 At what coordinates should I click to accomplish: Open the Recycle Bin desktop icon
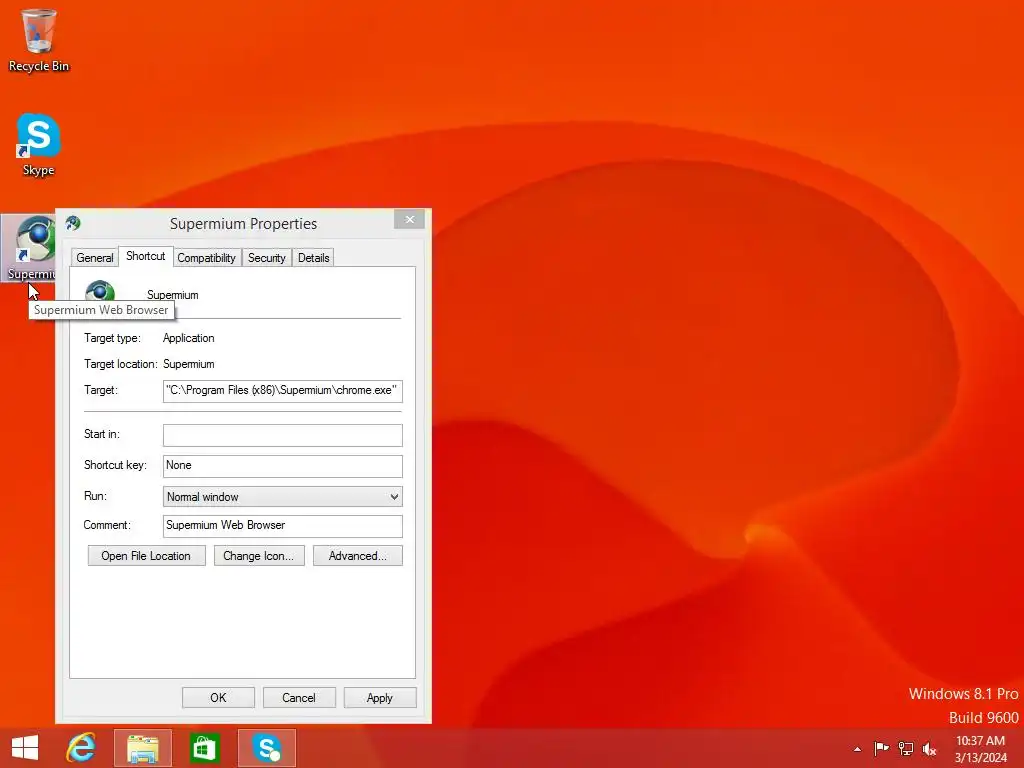tap(39, 40)
